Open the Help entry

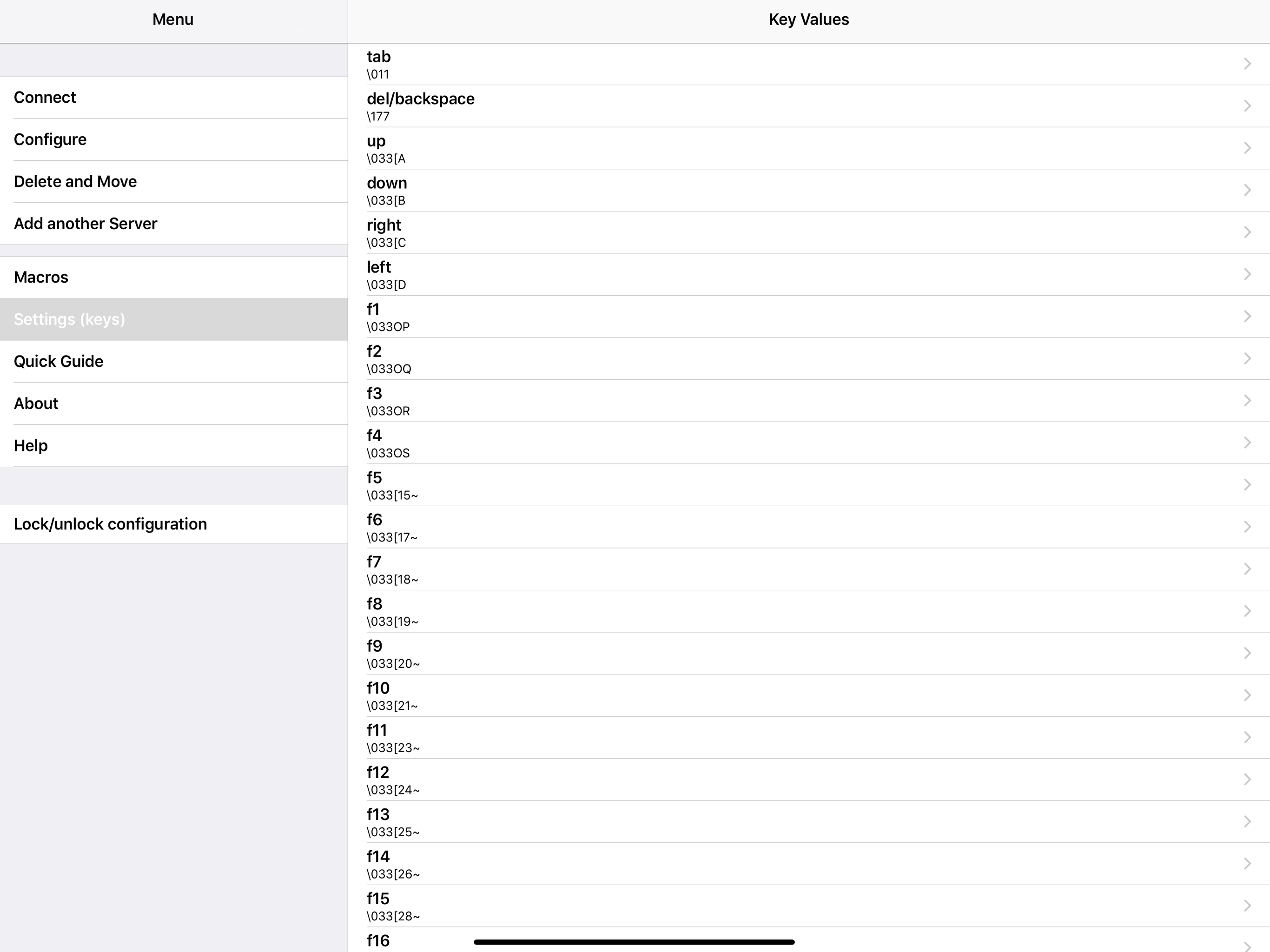[x=30, y=446]
